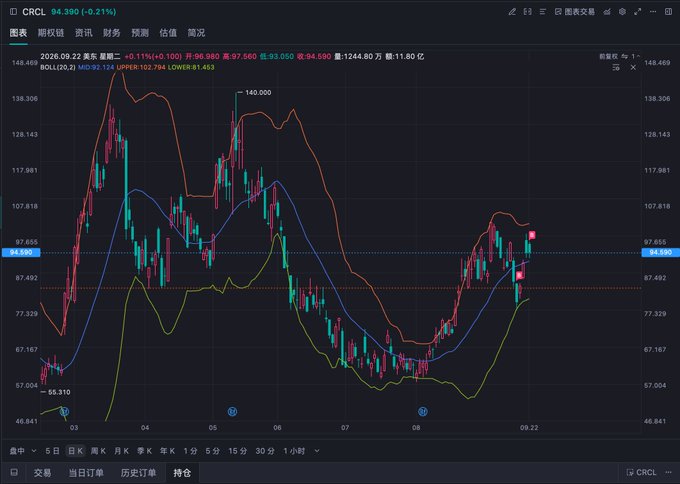This screenshot has width=680, height=484.
Task: Open 前复权 price adjustment option
Action: [x=608, y=56]
